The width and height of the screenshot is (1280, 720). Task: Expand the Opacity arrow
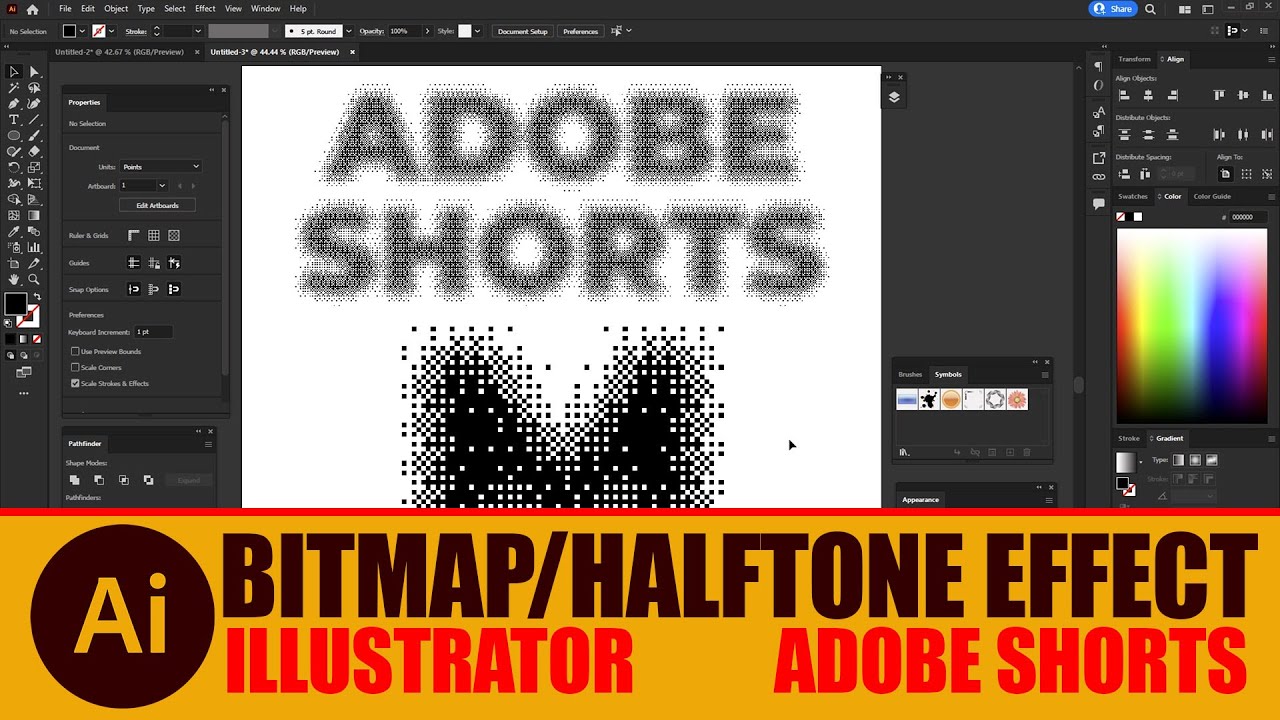[x=427, y=31]
